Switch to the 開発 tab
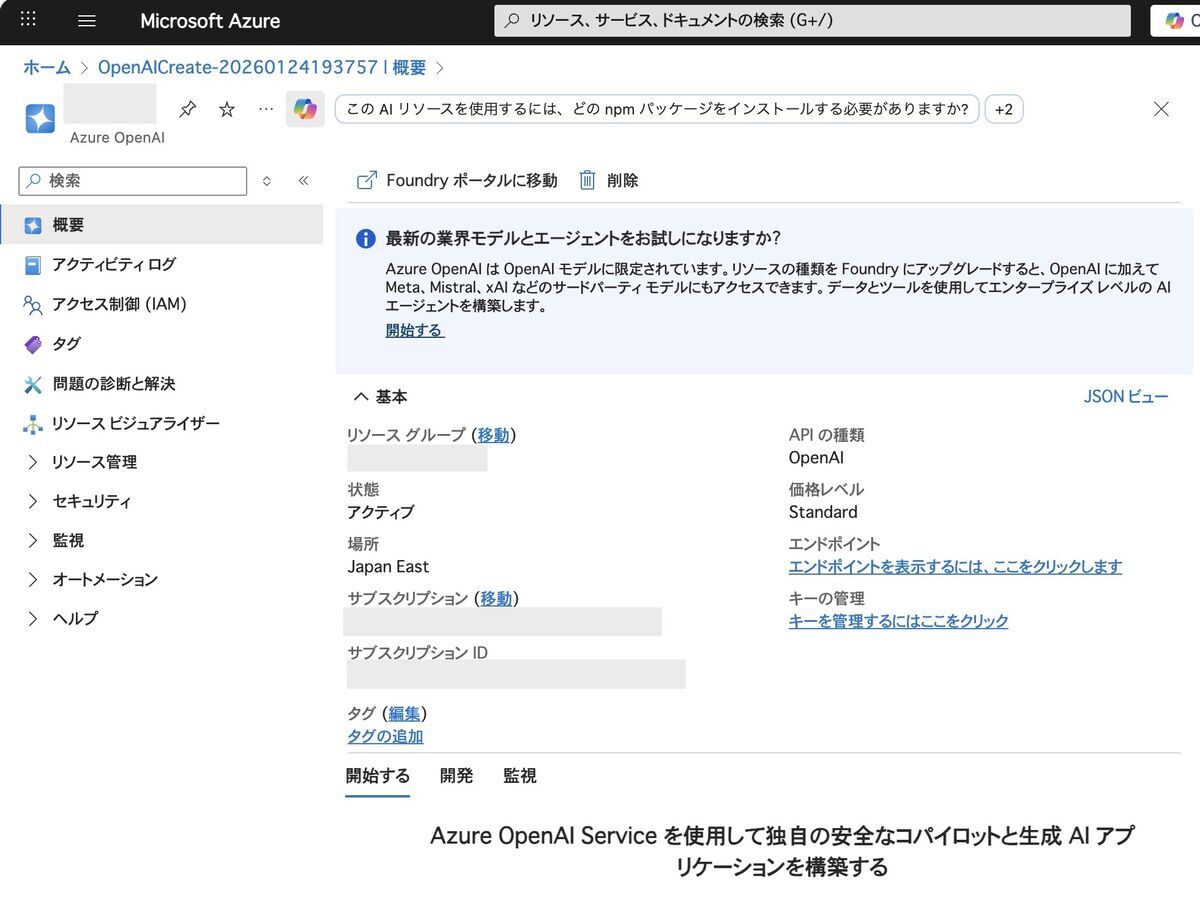This screenshot has width=1200, height=901. 456,776
